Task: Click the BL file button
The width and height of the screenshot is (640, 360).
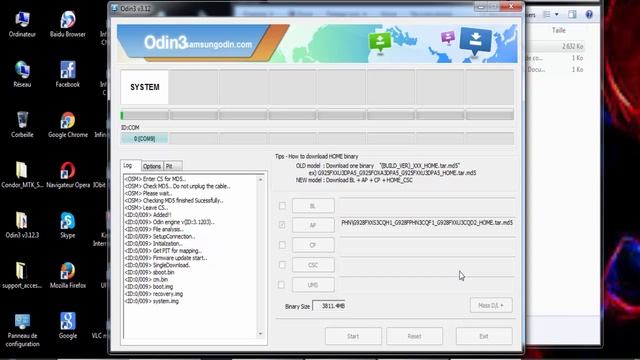Action: [313, 205]
